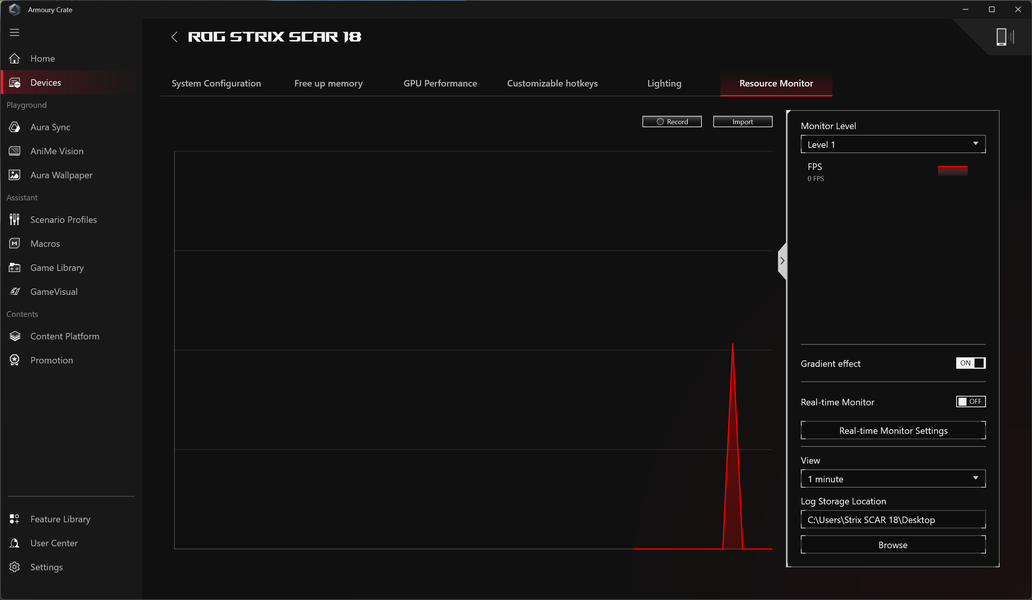Click the Devices icon in sidebar

tap(14, 83)
